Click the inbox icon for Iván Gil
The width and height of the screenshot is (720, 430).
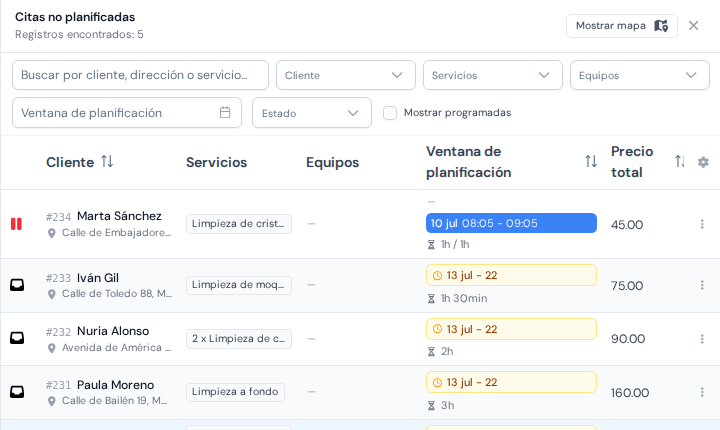[x=17, y=285]
